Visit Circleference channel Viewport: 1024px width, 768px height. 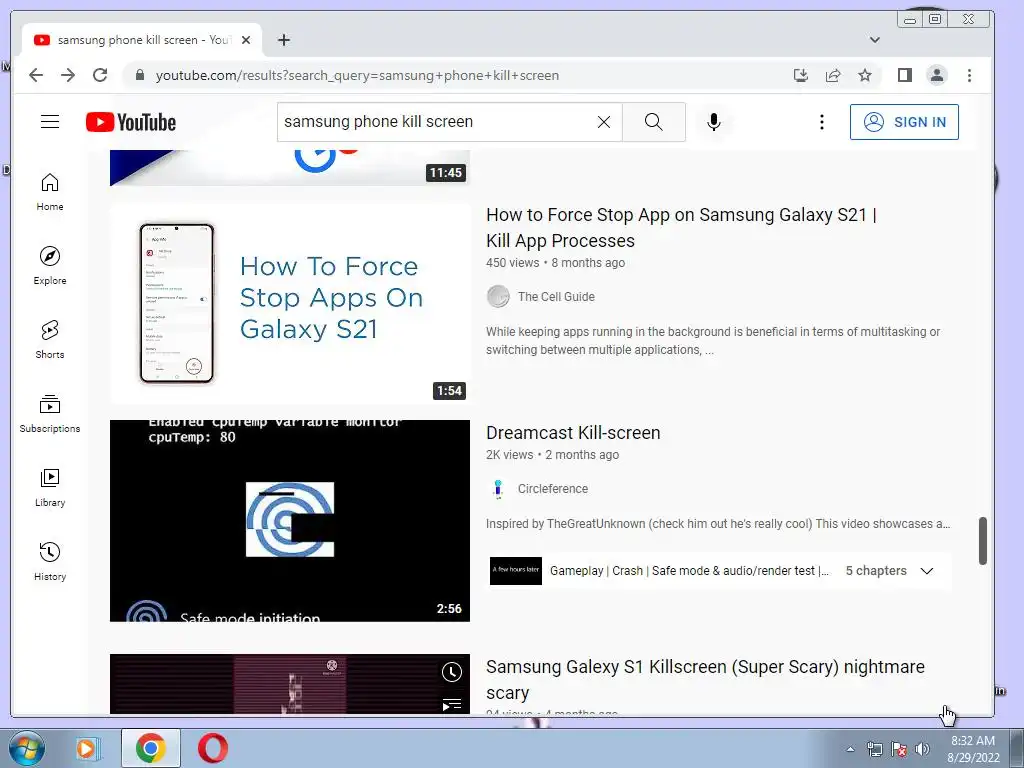pos(553,488)
